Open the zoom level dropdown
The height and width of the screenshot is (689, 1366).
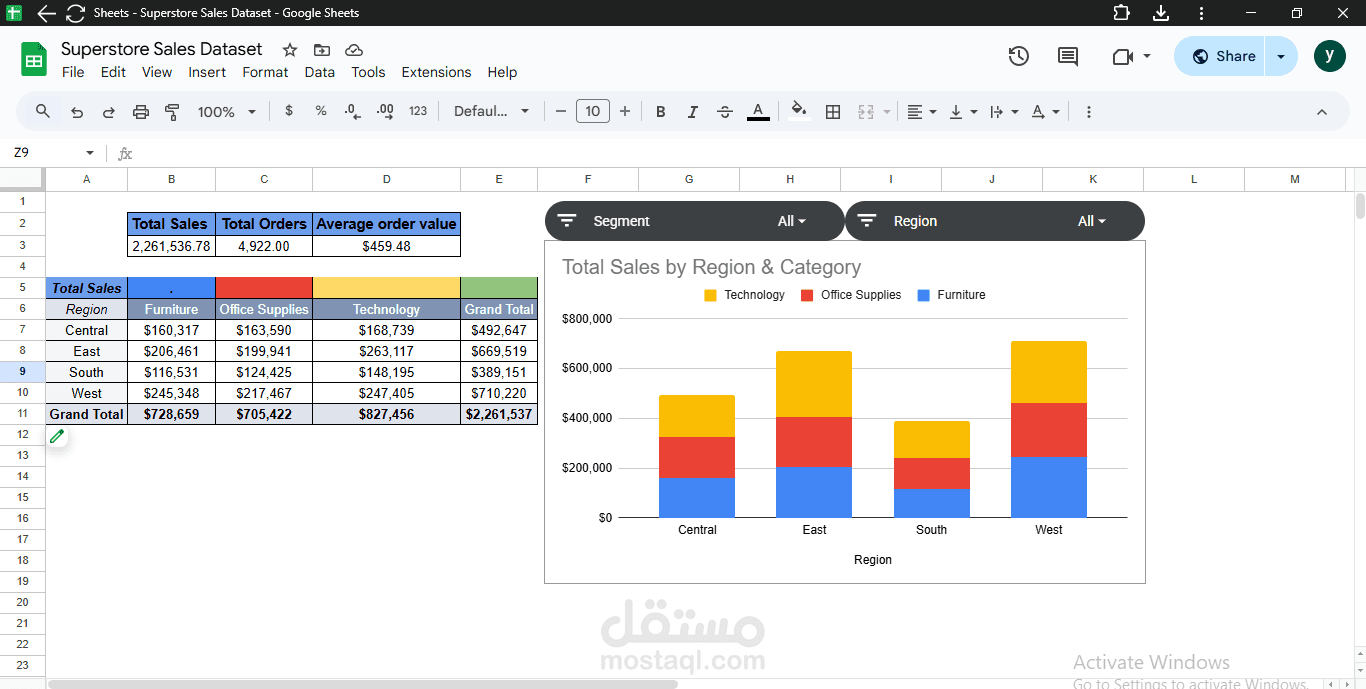227,112
